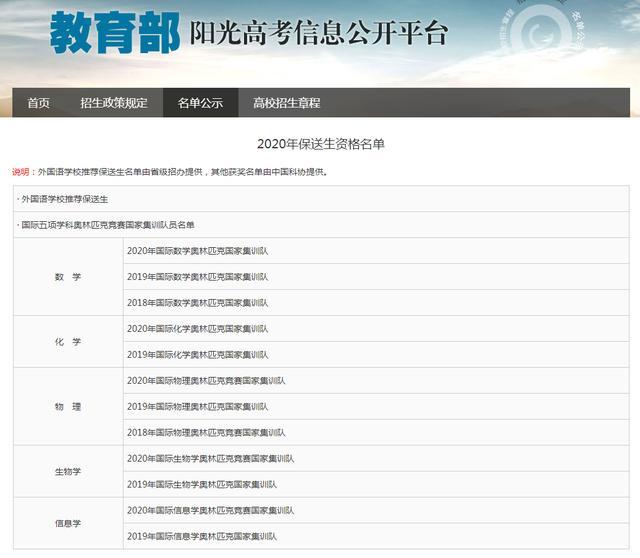Image resolution: width=640 pixels, height=558 pixels.
Task: Click the note text about 省级招办 and 中国科协
Action: click(183, 172)
